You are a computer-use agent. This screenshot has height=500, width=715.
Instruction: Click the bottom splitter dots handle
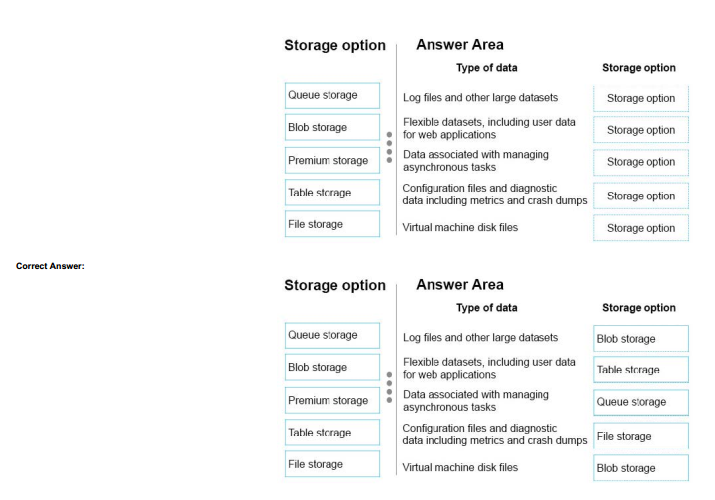pos(389,387)
